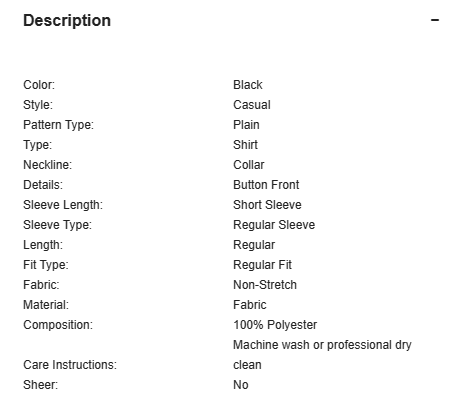This screenshot has width=465, height=409.
Task: Click the Regular Fit value
Action: [x=262, y=265]
